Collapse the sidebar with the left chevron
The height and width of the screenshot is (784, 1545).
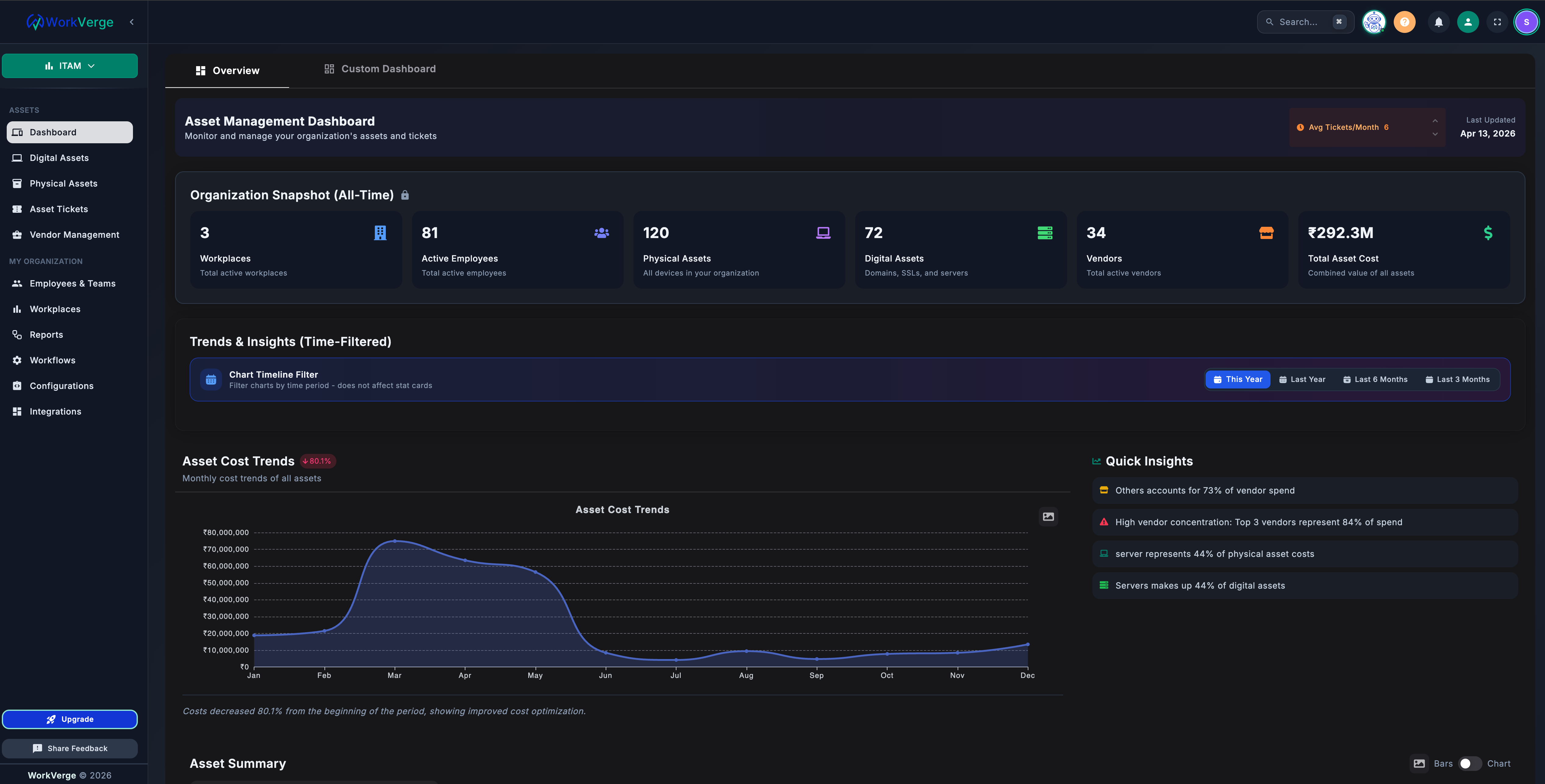click(x=131, y=22)
